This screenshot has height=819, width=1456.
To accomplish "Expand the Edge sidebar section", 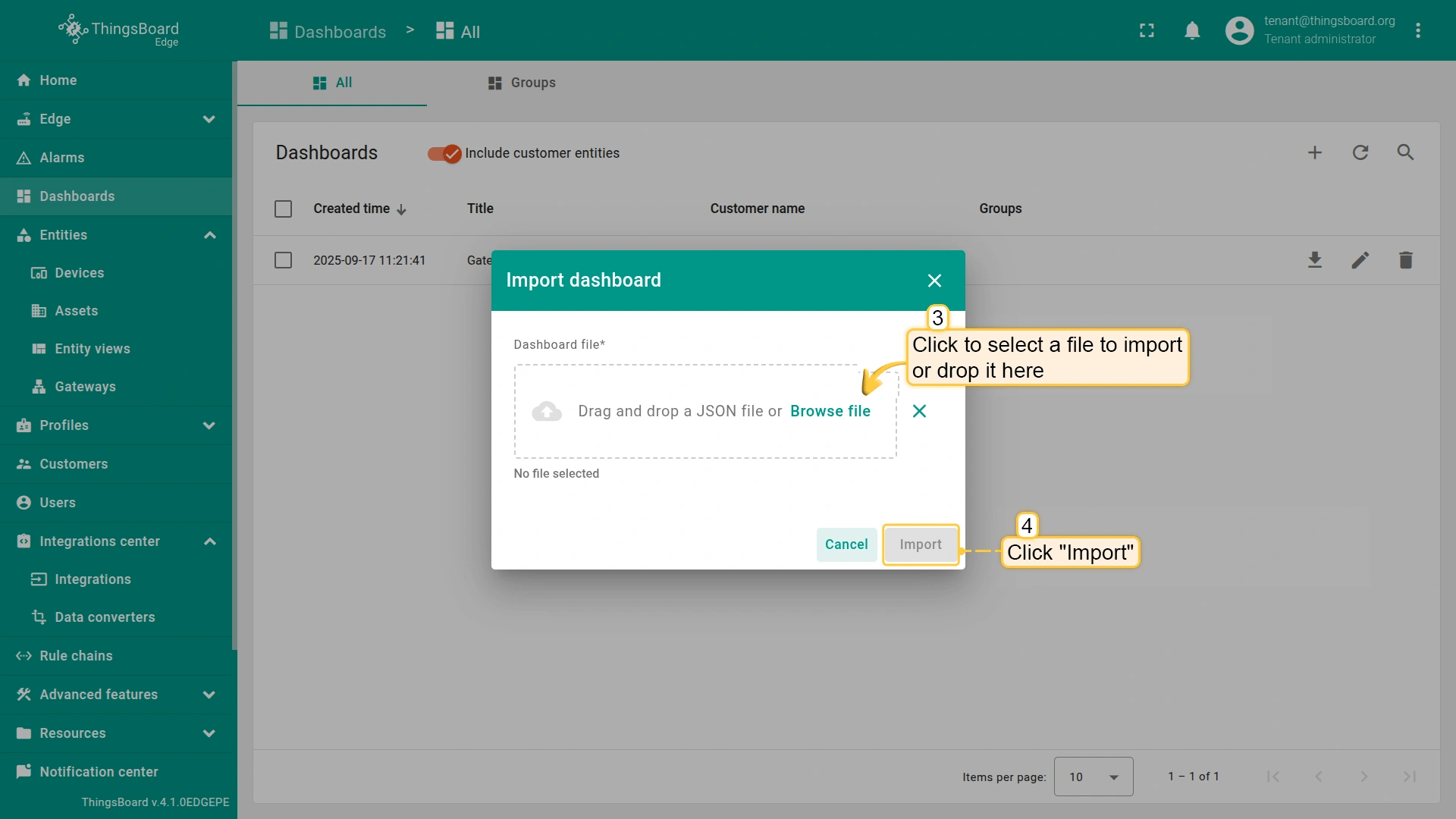I will point(209,119).
